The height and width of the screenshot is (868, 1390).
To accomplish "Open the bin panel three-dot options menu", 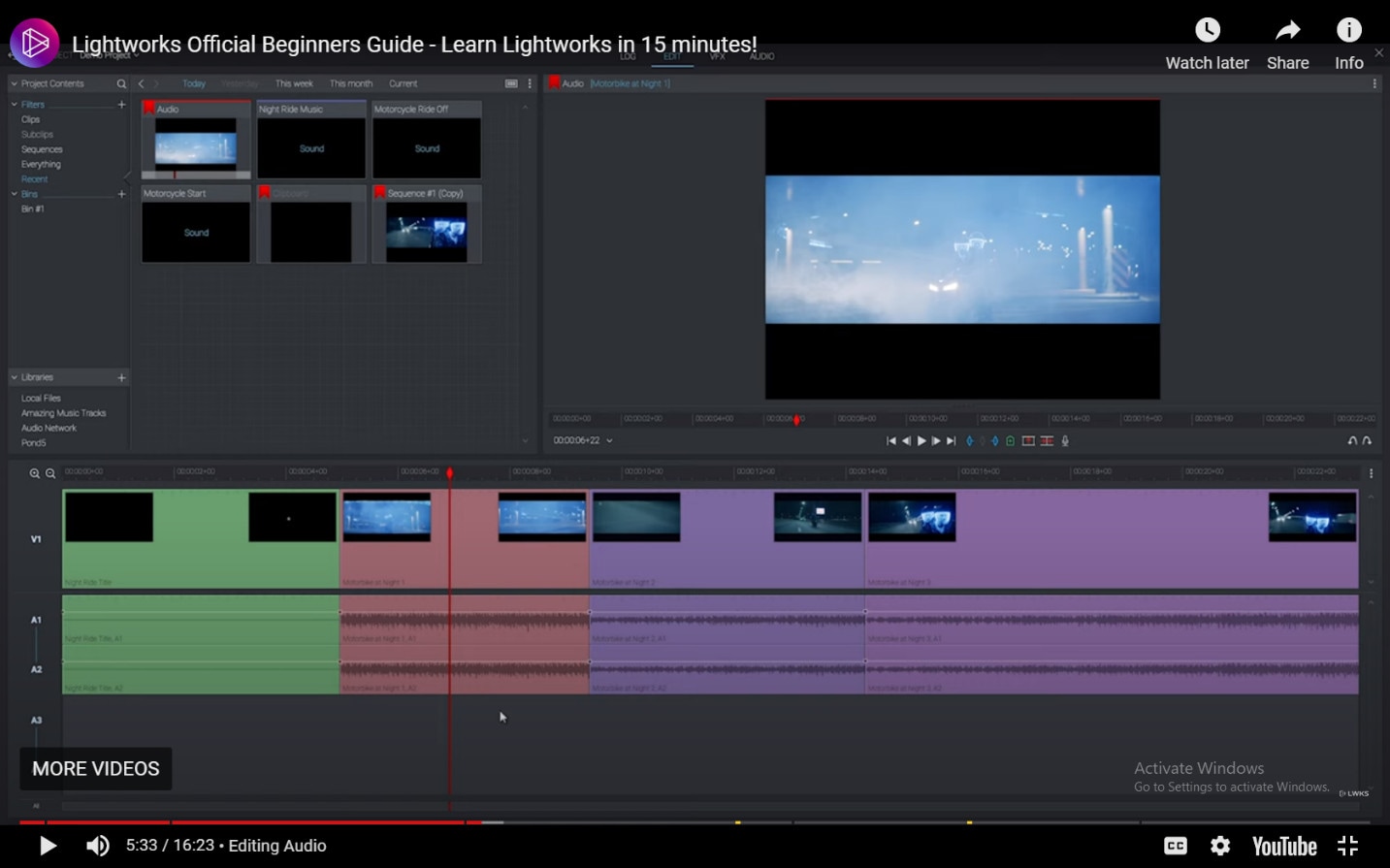I will (530, 84).
